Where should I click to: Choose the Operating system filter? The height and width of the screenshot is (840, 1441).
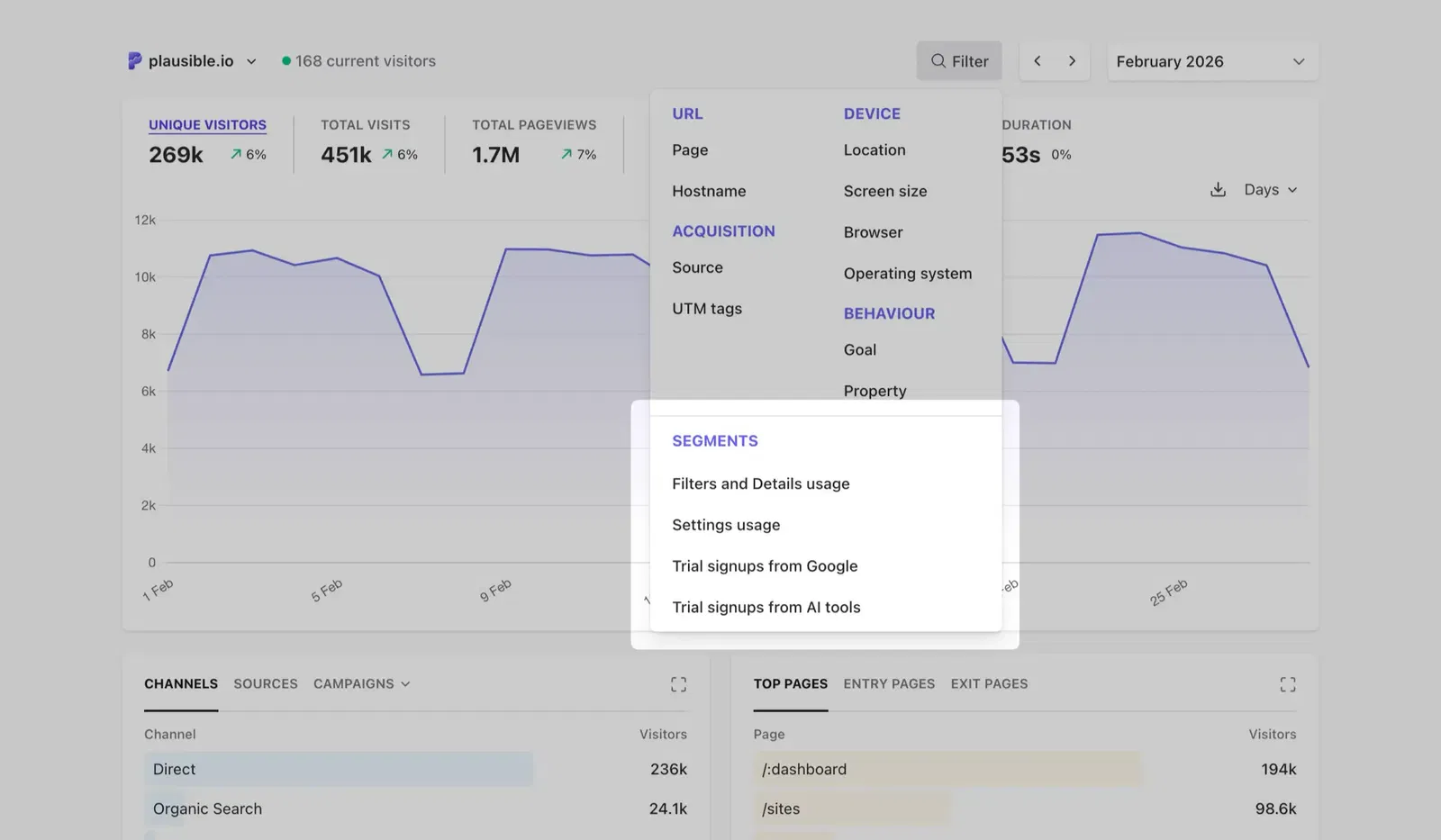coord(907,274)
